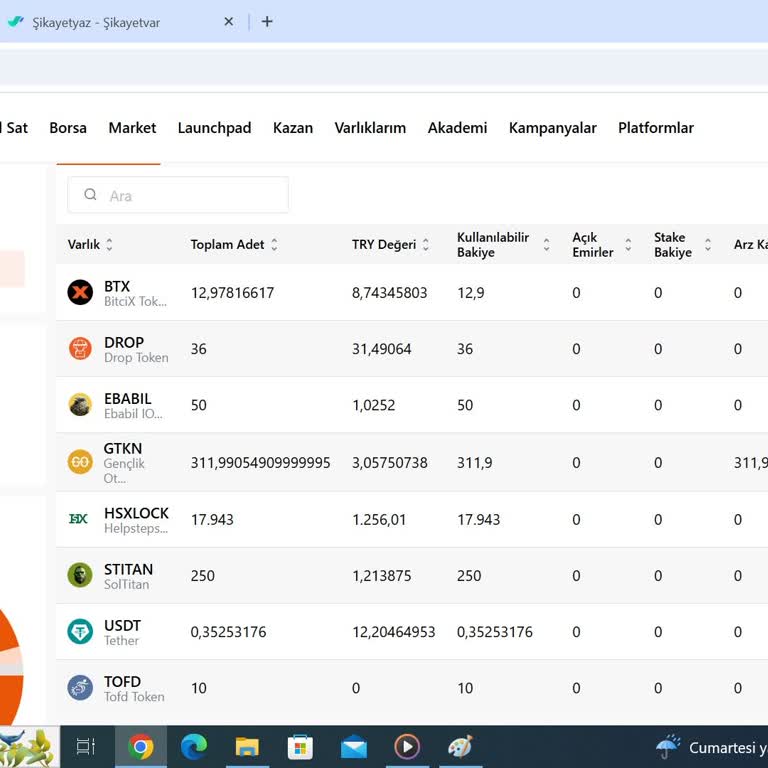The height and width of the screenshot is (768, 768).
Task: Go to Varlıklarım page
Action: (370, 128)
